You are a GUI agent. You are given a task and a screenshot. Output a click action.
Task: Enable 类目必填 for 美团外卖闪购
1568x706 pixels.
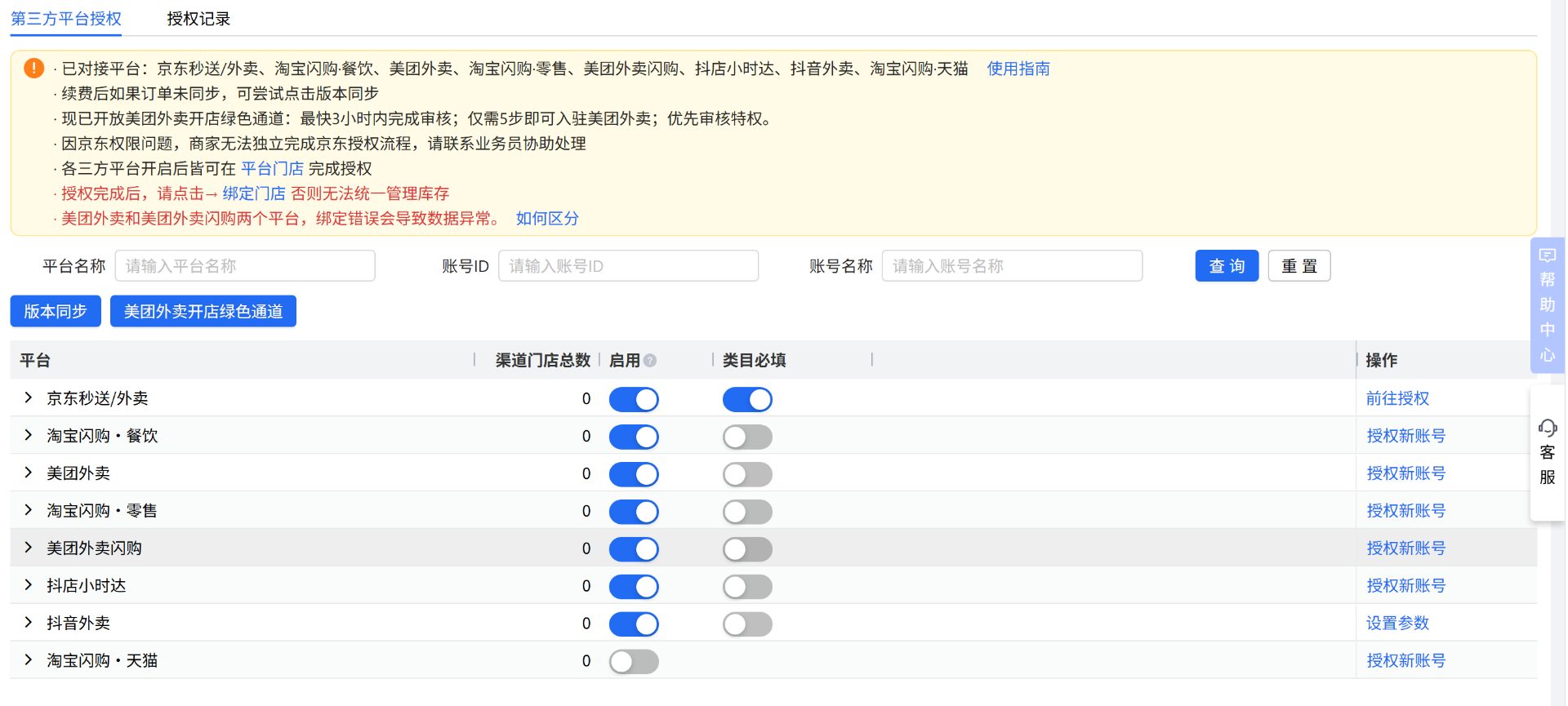click(747, 549)
